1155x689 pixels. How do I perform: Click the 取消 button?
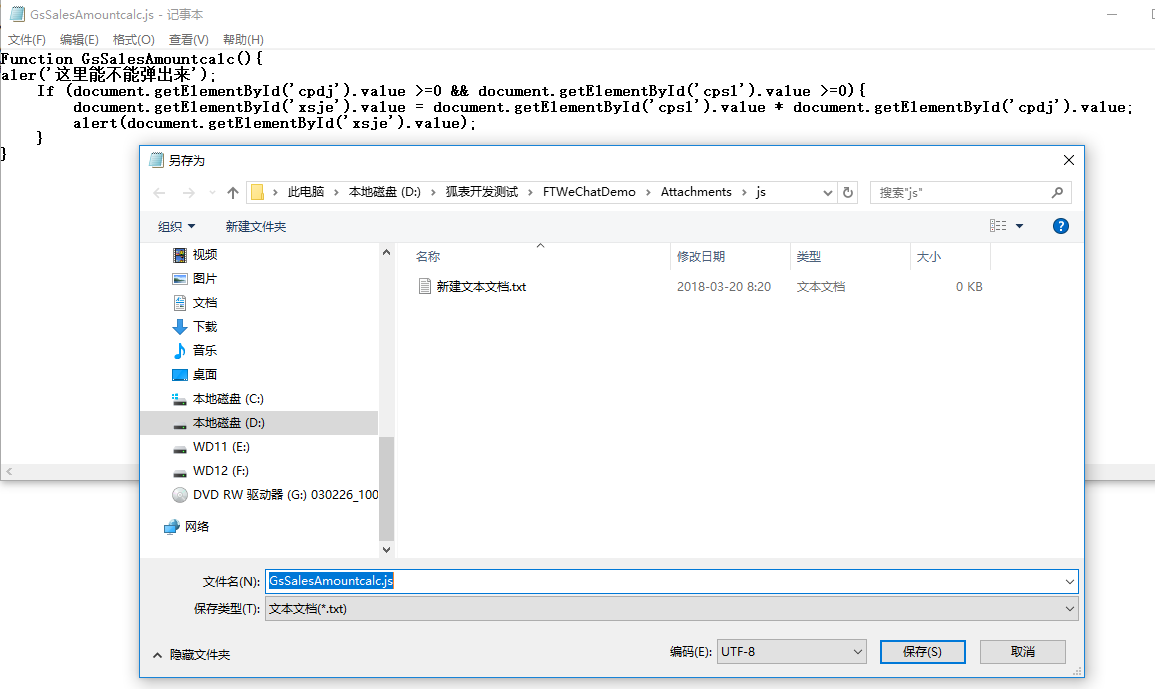click(1022, 652)
